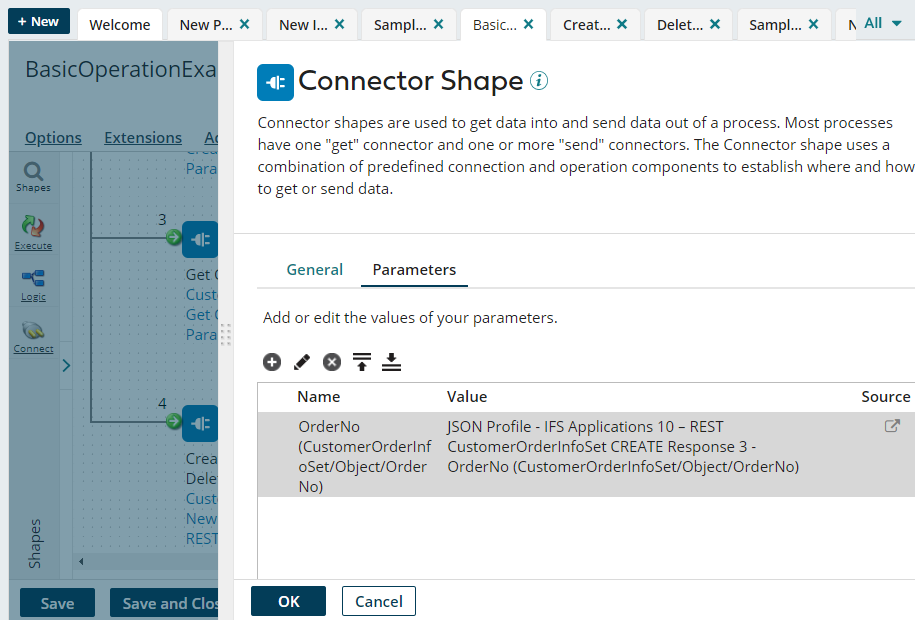
Task: Import parameters using the down-arrow icon
Action: [x=391, y=362]
